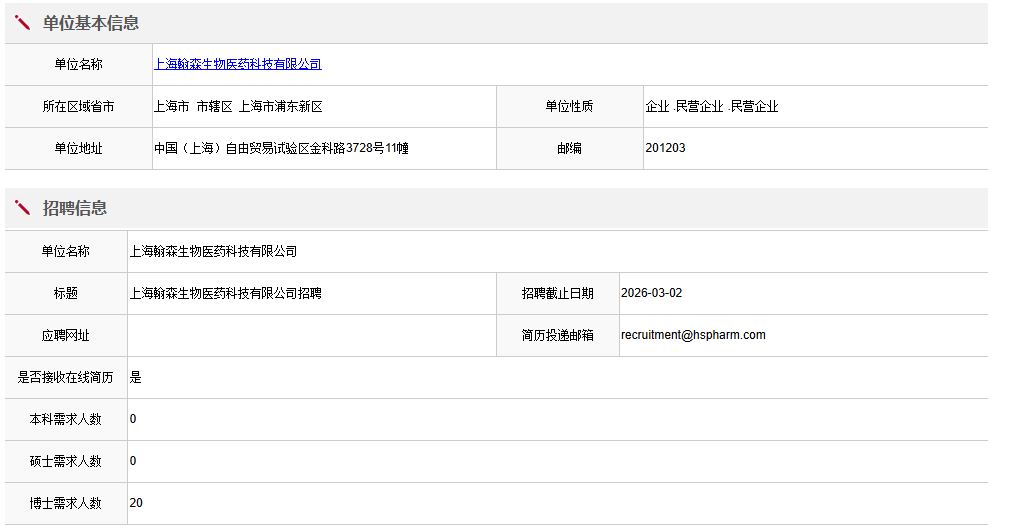Click the 是否接收在线简历 value 是
1020x532 pixels.
pos(136,377)
